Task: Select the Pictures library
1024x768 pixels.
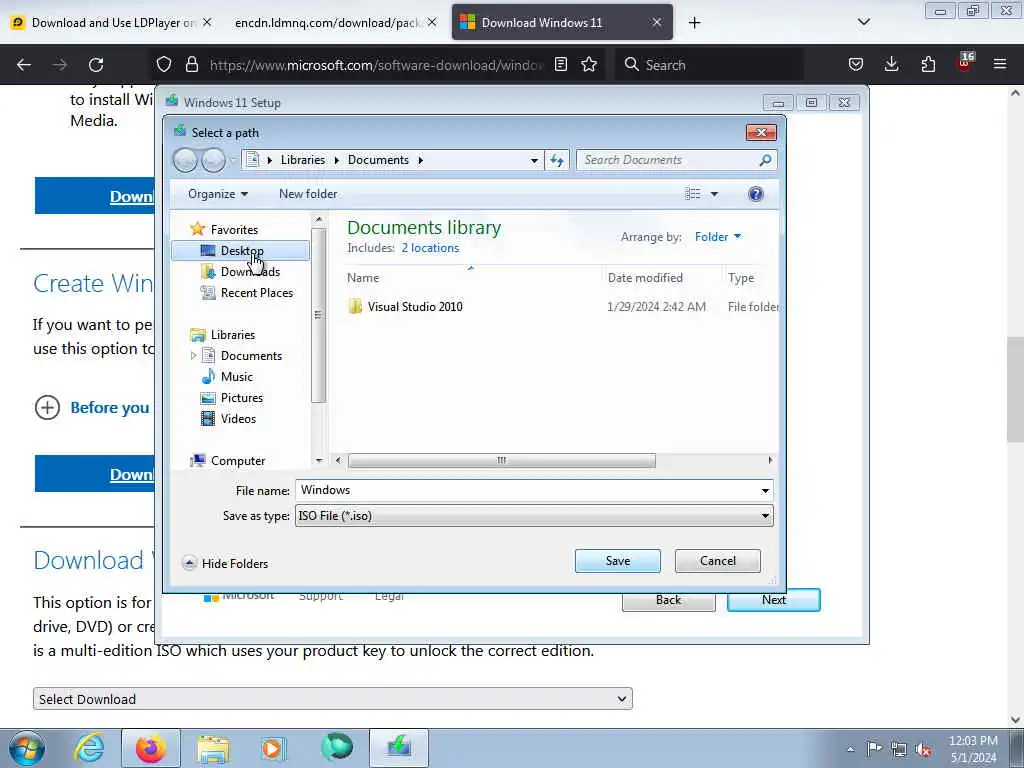Action: (x=232, y=398)
